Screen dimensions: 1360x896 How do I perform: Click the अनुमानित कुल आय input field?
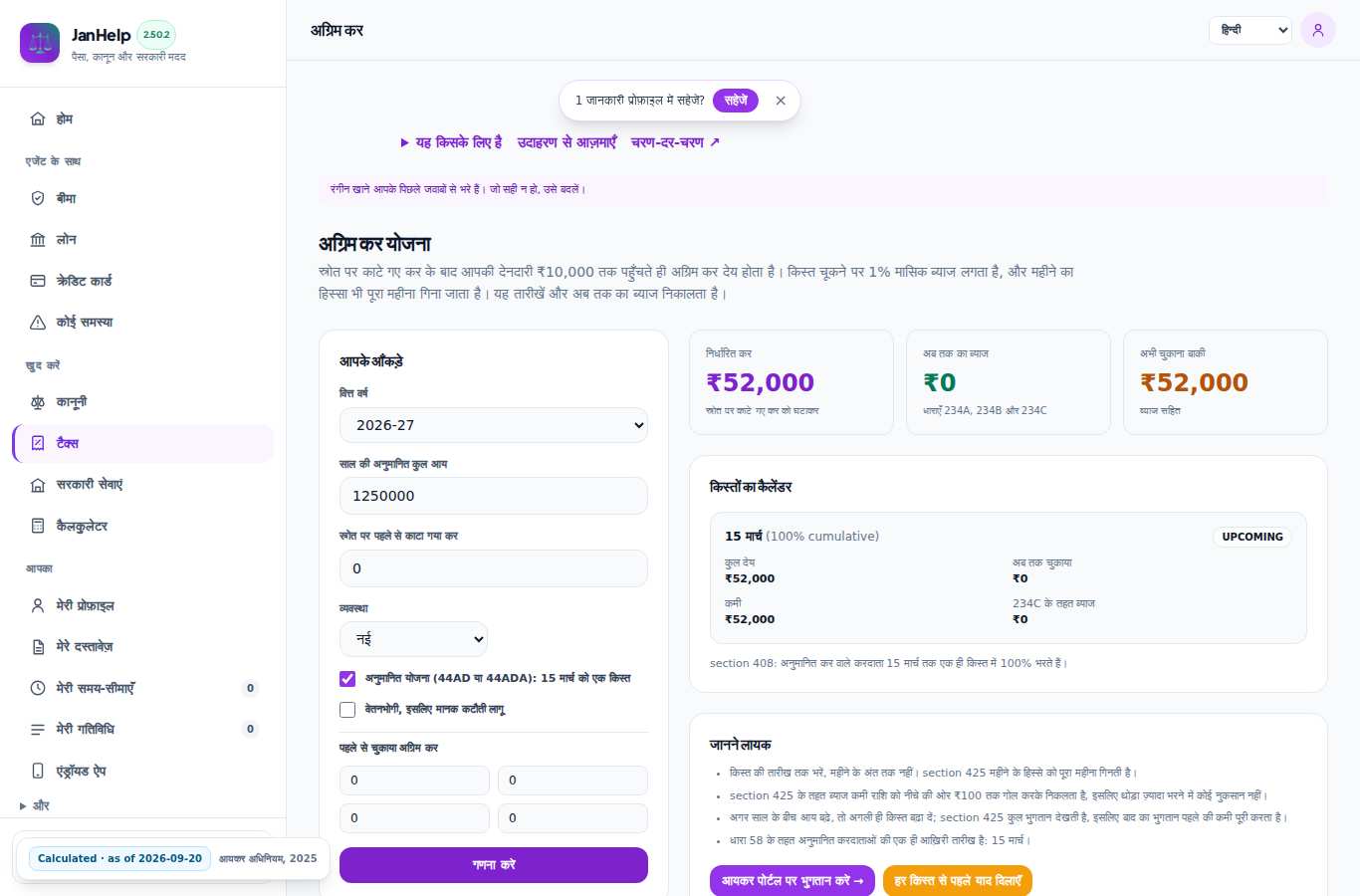494,496
